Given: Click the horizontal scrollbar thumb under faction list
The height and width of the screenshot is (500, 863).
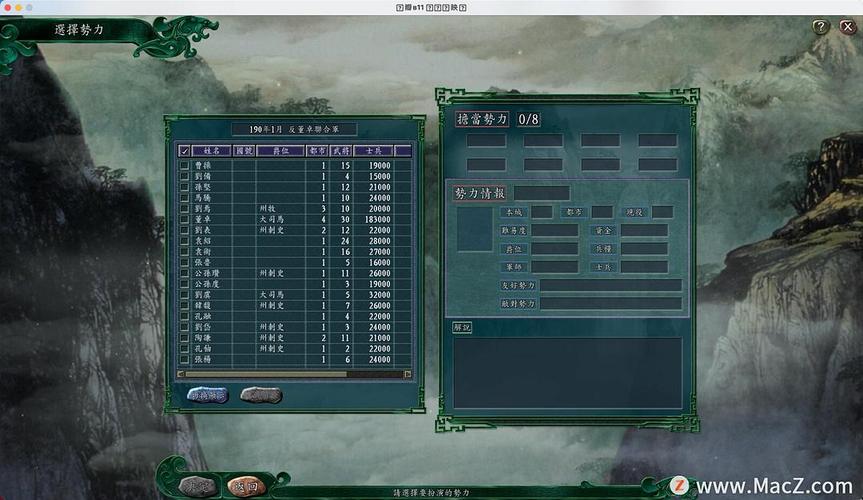Looking at the screenshot, I should click(266, 374).
